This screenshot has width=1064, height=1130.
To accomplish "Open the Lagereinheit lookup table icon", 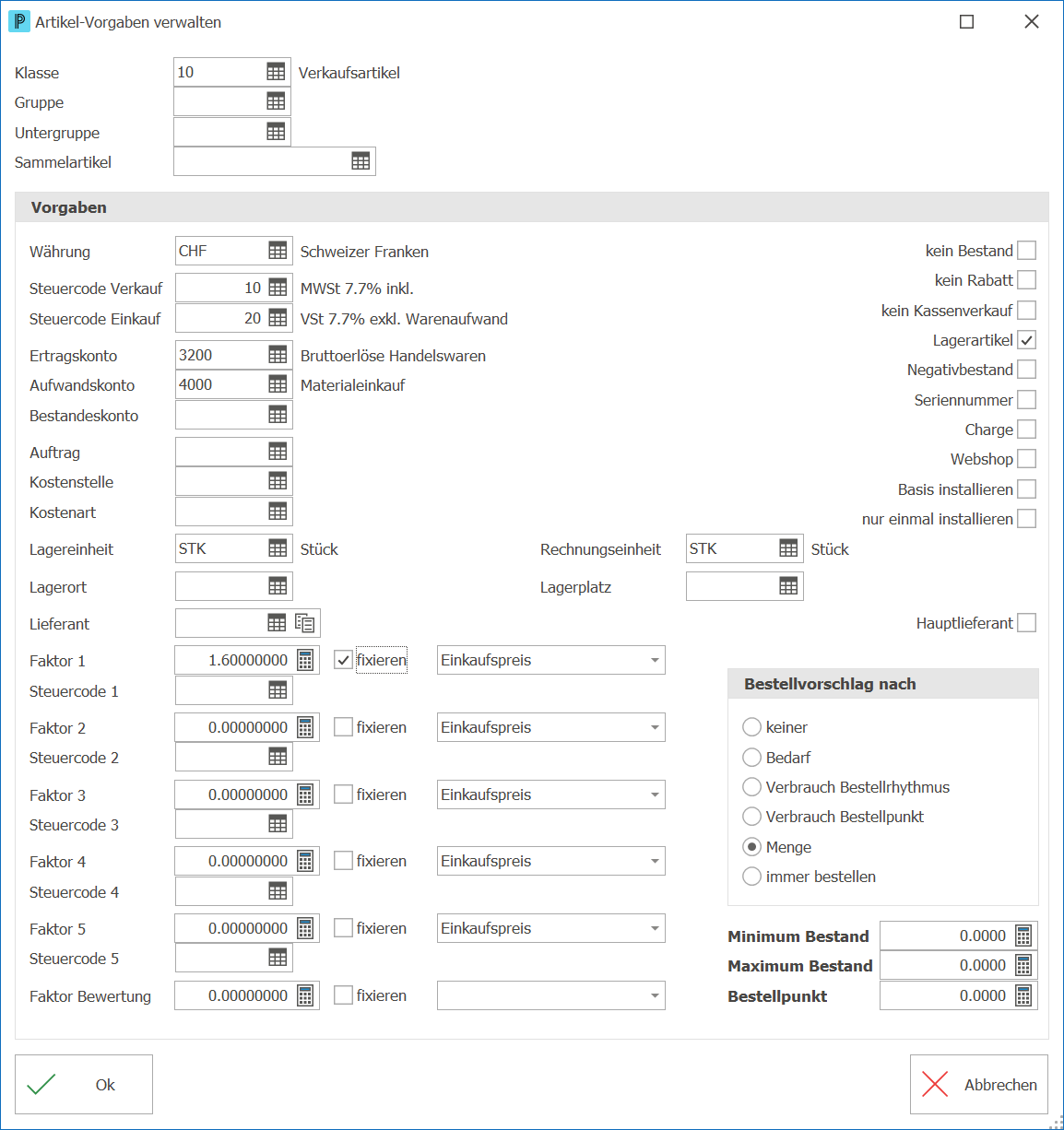I will (278, 548).
